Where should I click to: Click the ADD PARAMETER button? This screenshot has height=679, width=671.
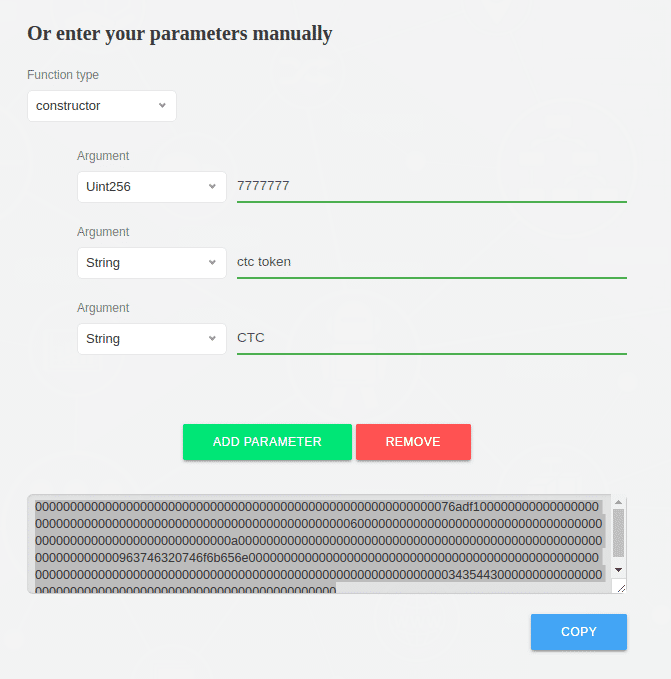tap(267, 442)
